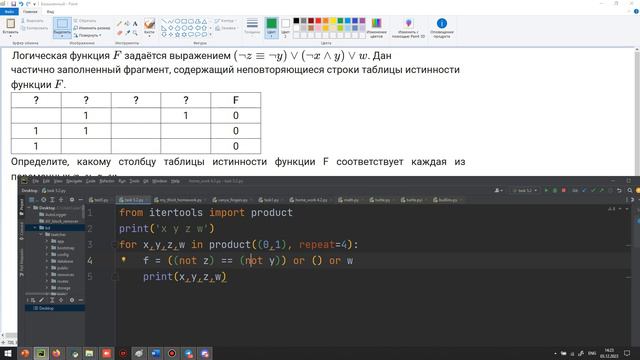The height and width of the screenshot is (360, 640).
Task: Select the AutoLogger folder in tree
Action: (x=53, y=214)
